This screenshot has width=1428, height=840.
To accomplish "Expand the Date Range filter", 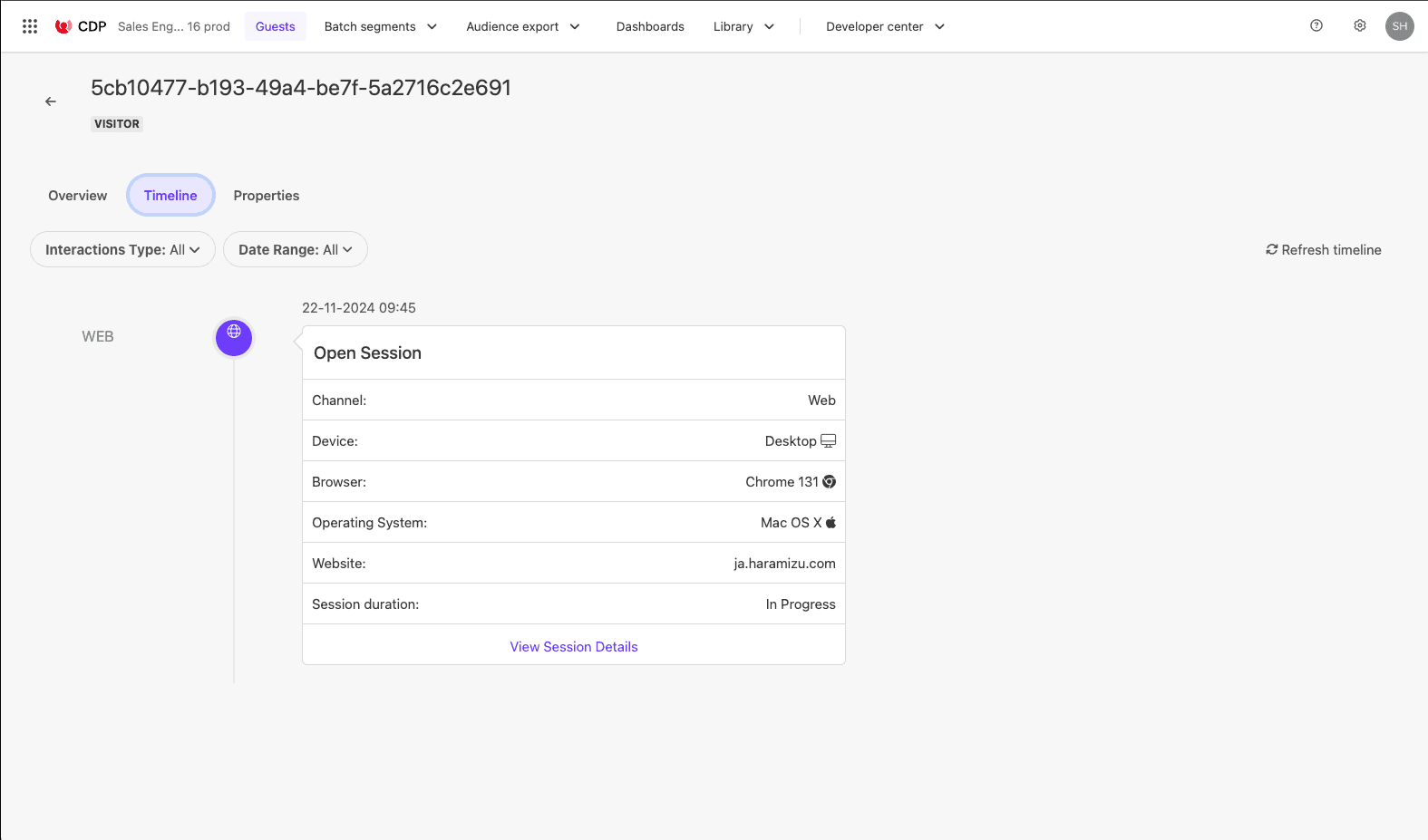I will tap(295, 250).
